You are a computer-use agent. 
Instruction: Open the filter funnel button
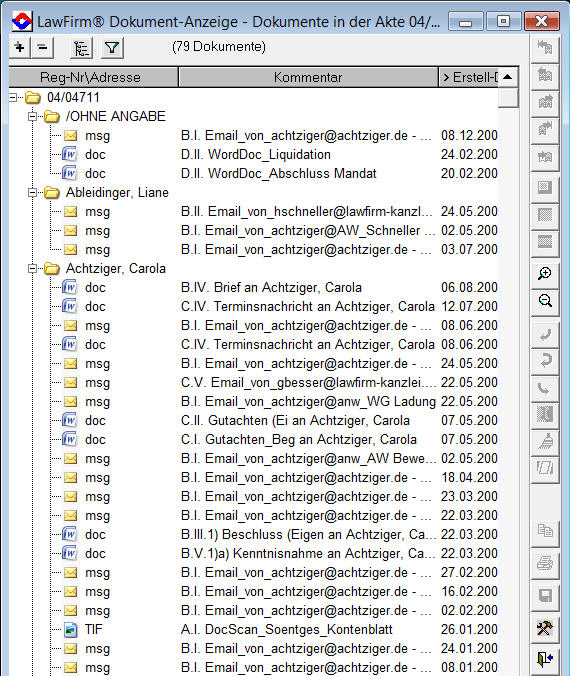pos(112,47)
